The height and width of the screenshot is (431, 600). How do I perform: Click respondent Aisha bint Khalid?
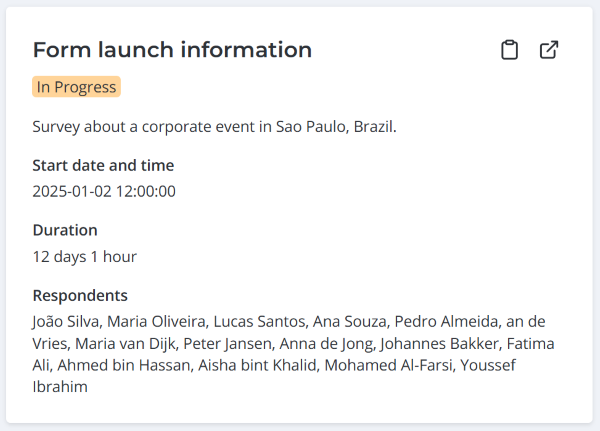258,365
